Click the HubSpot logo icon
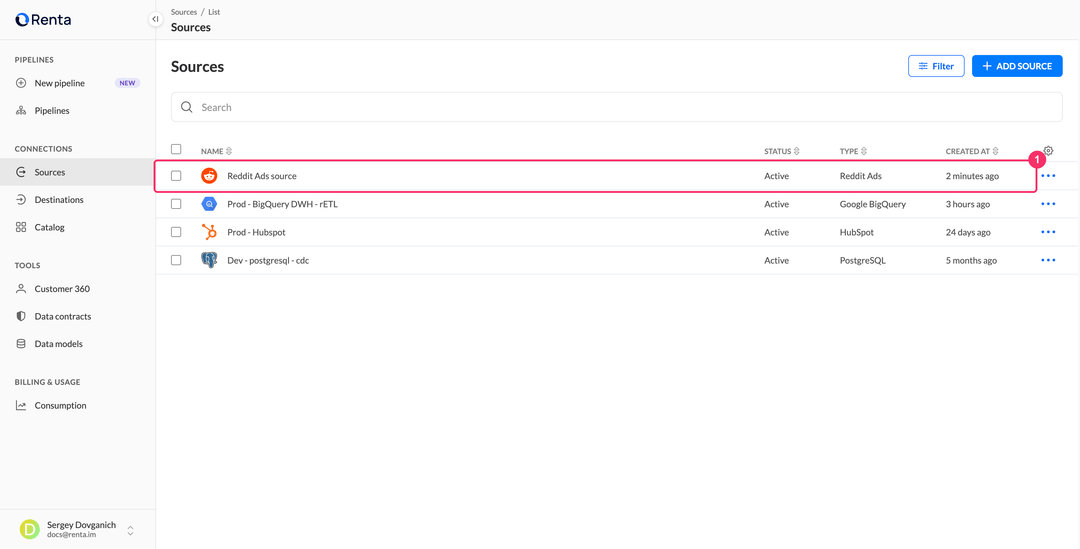 coord(209,232)
